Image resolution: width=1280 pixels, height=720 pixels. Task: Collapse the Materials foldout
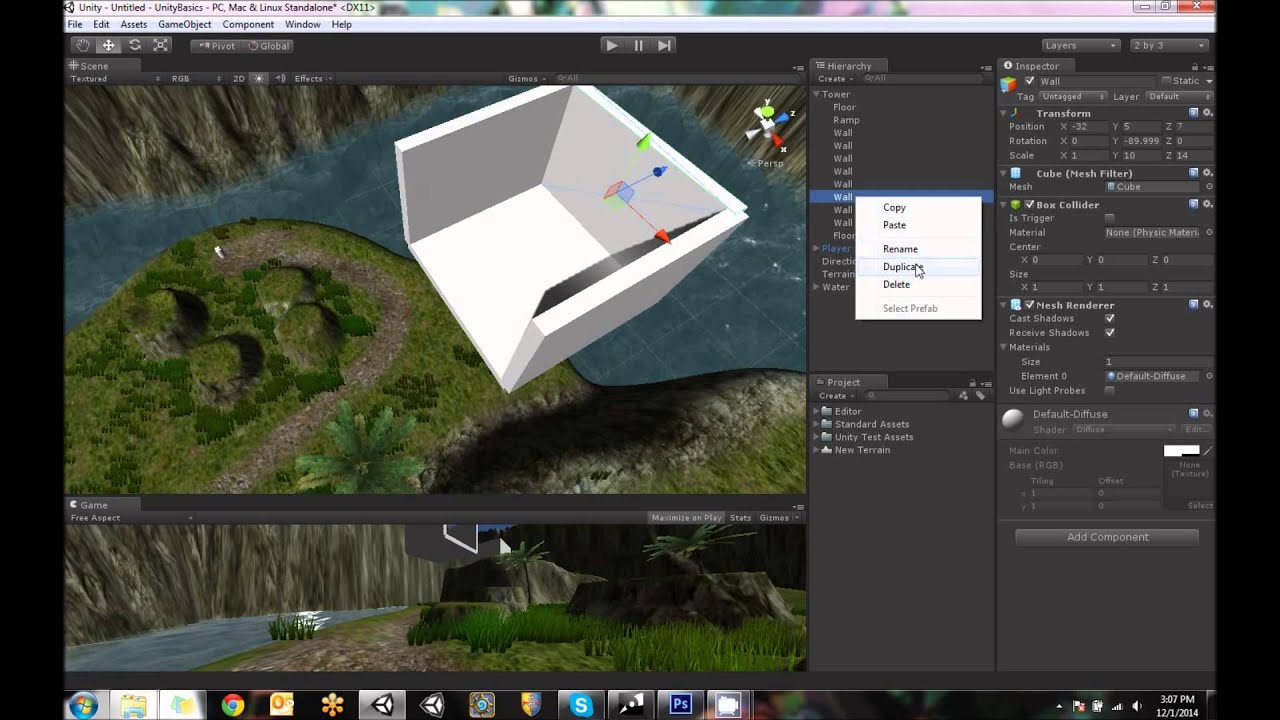(1004, 347)
